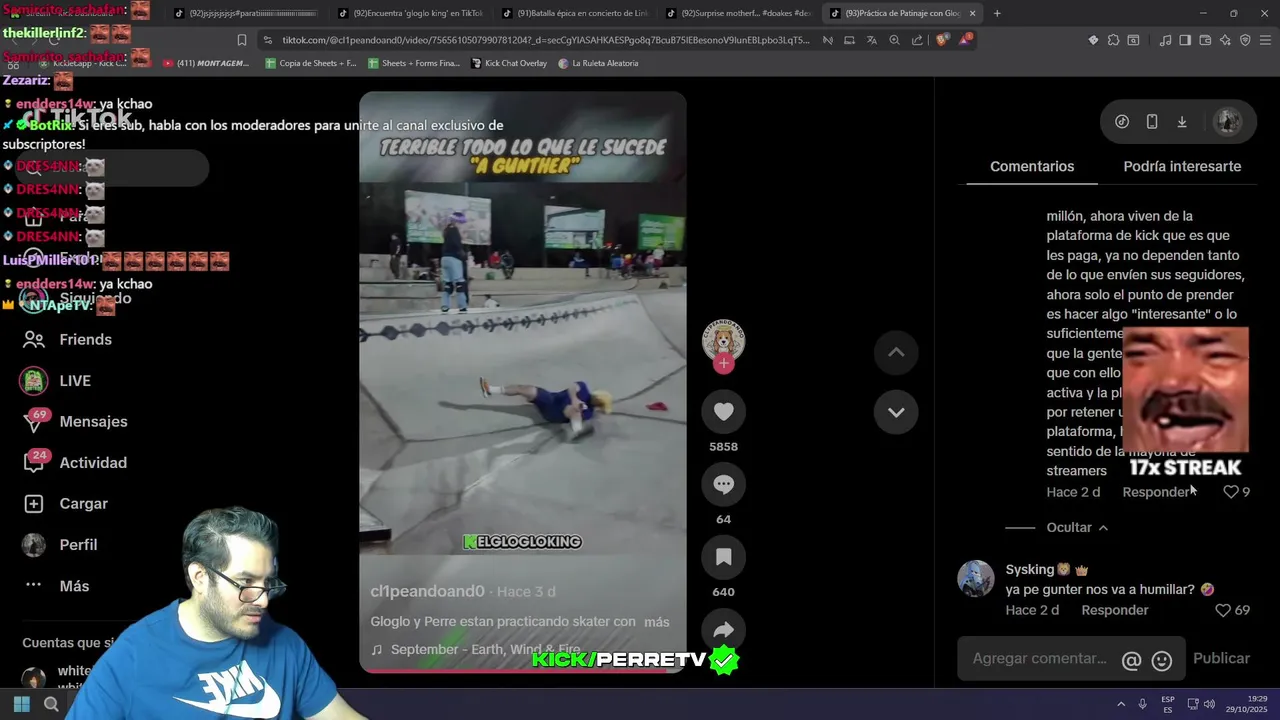Open the Kick Chat Overlay bookmark

(x=508, y=63)
